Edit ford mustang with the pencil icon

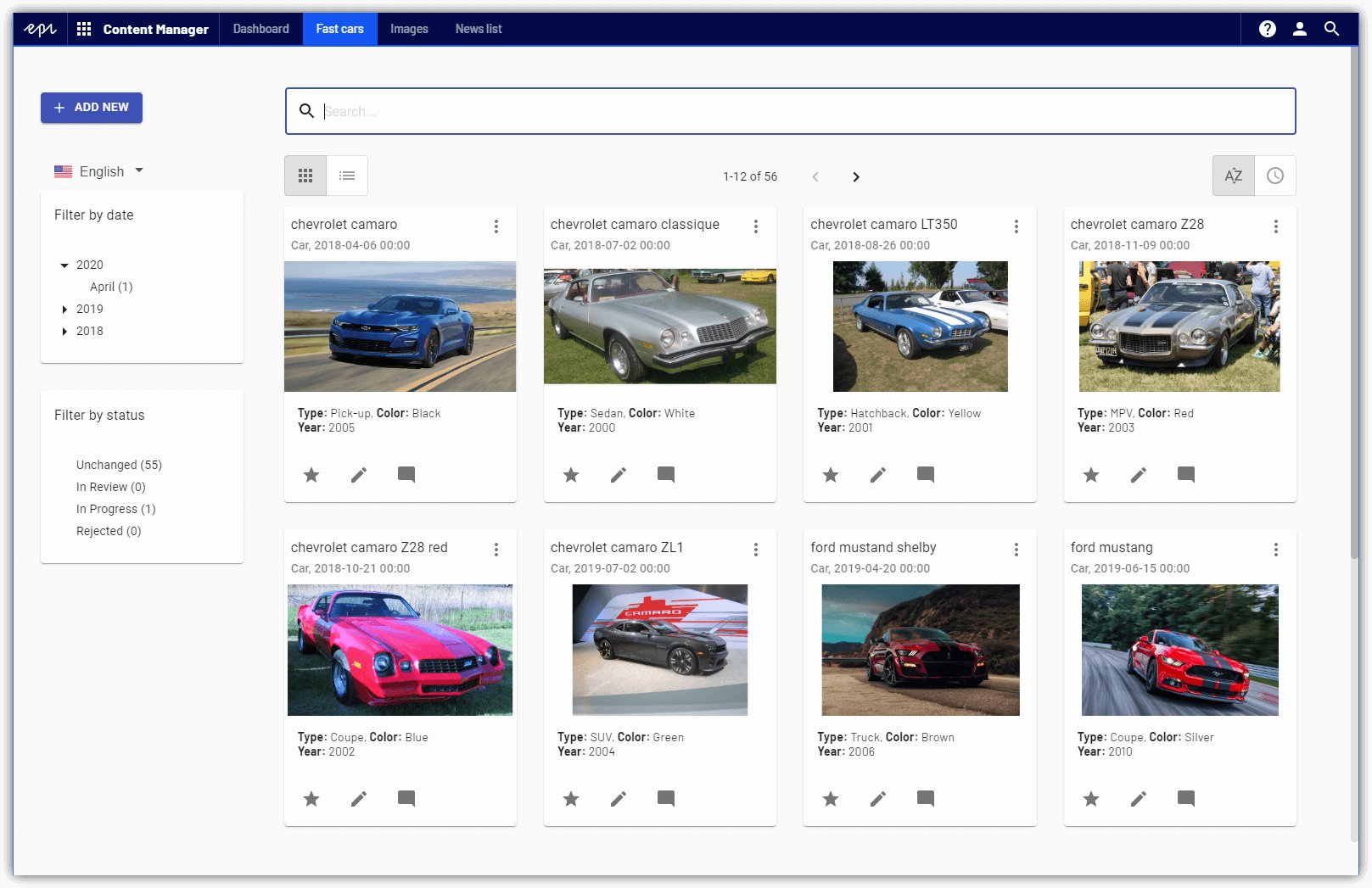coord(1138,799)
